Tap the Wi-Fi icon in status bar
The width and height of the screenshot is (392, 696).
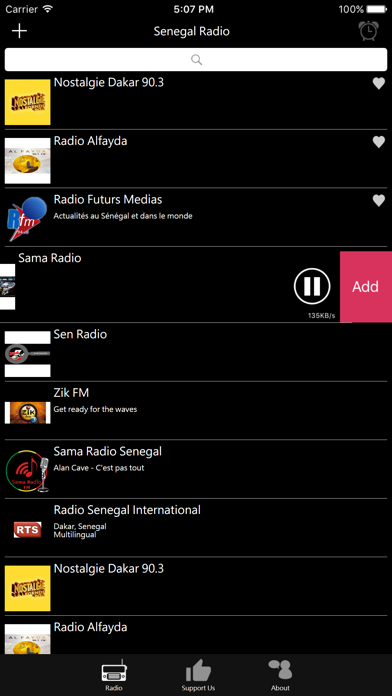pyautogui.click(x=48, y=9)
